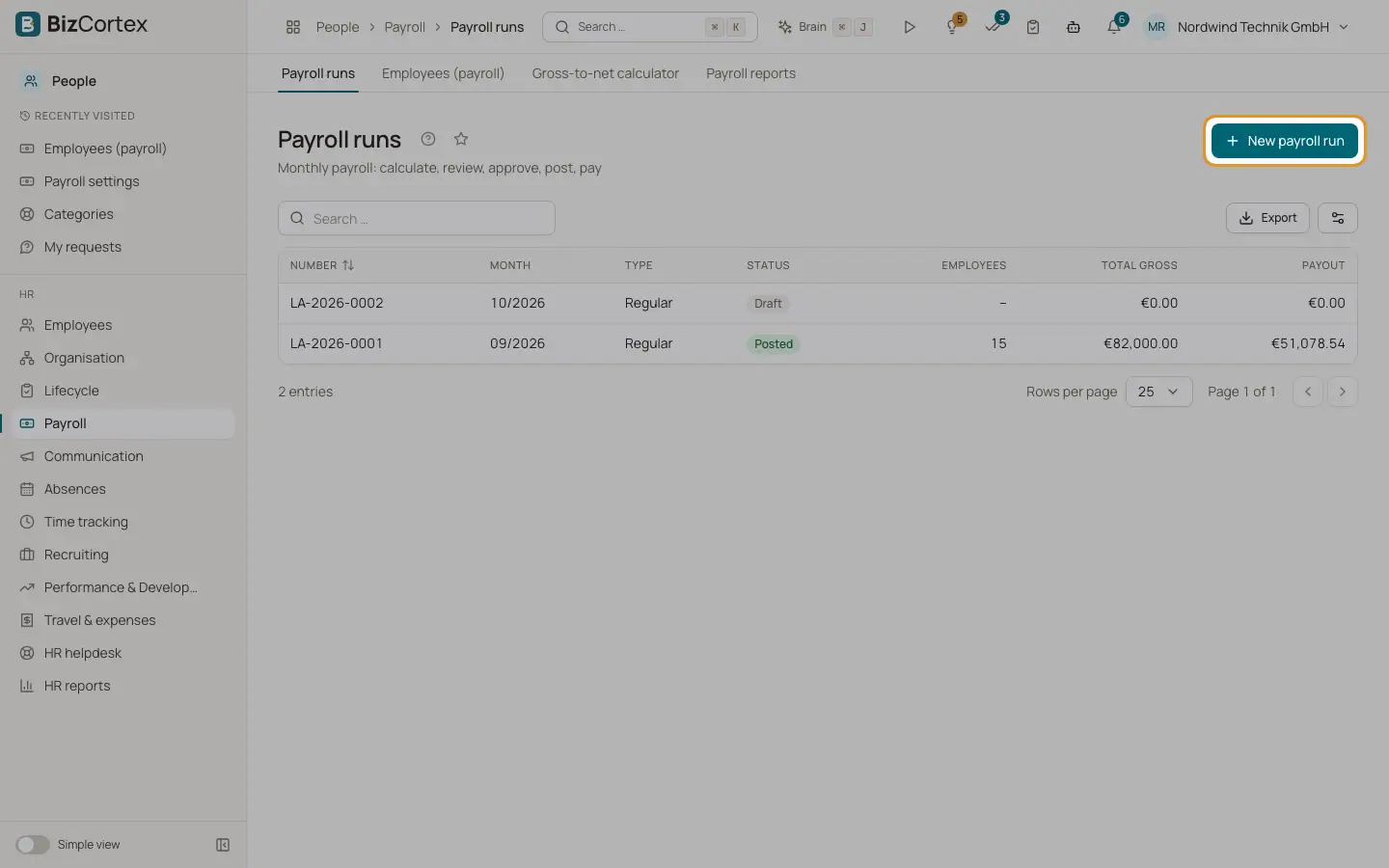Viewport: 1389px width, 868px height.
Task: Click the help icon next to Payroll runs
Action: pos(428,139)
